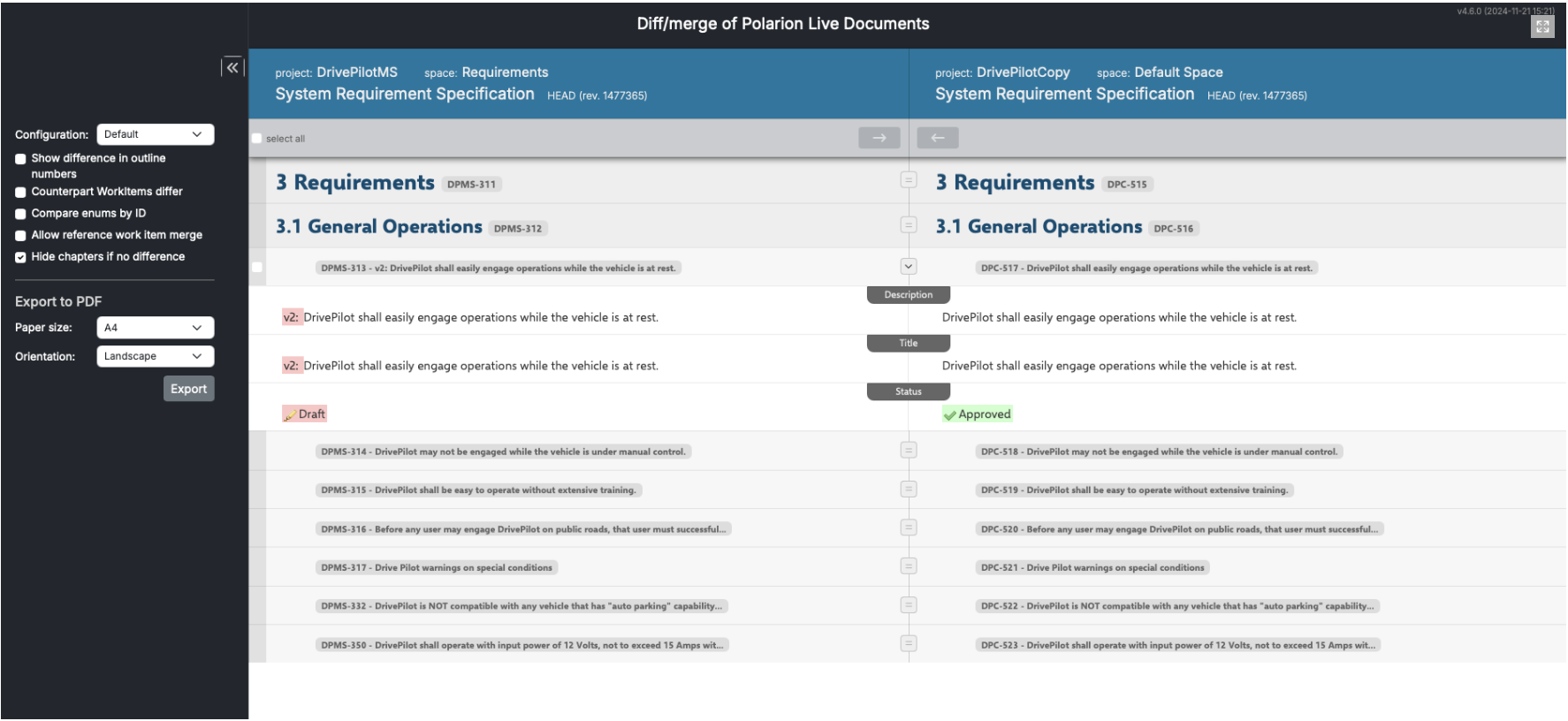Select the DPMS-313 row checkbox
1568x721 pixels.
[257, 268]
